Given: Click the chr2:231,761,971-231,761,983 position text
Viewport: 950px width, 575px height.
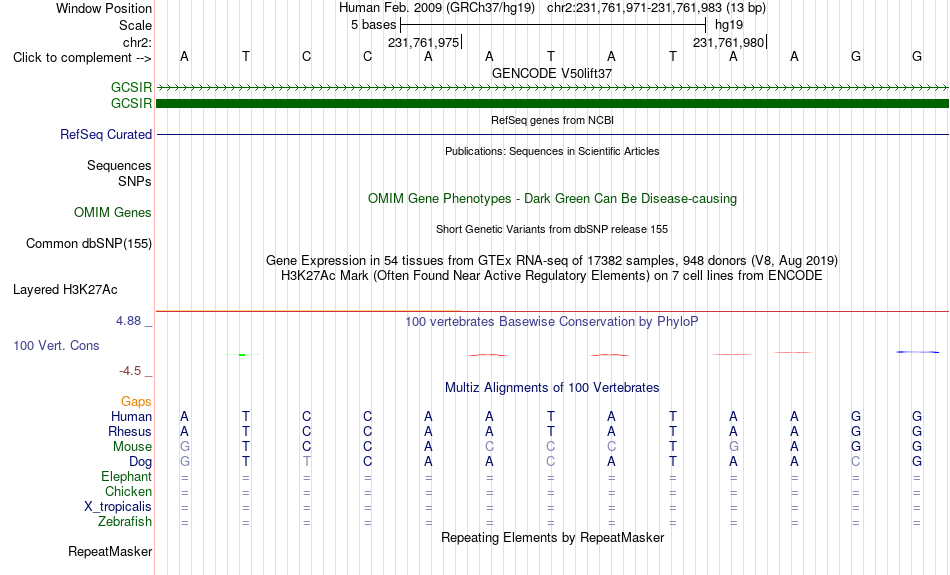Looking at the screenshot, I should point(656,8).
